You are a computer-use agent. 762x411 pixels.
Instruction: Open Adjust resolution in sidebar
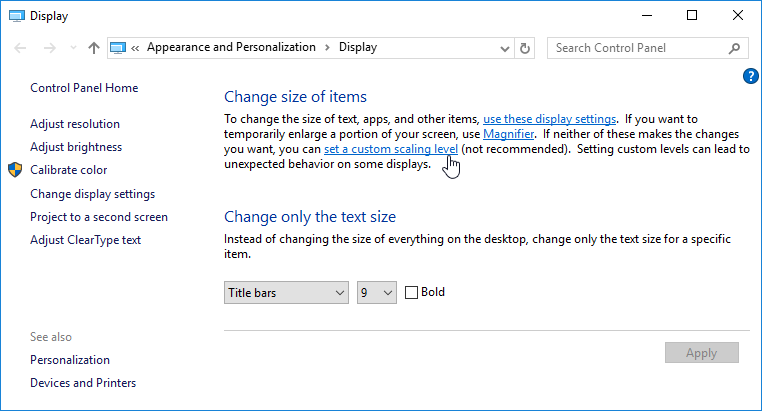[75, 124]
